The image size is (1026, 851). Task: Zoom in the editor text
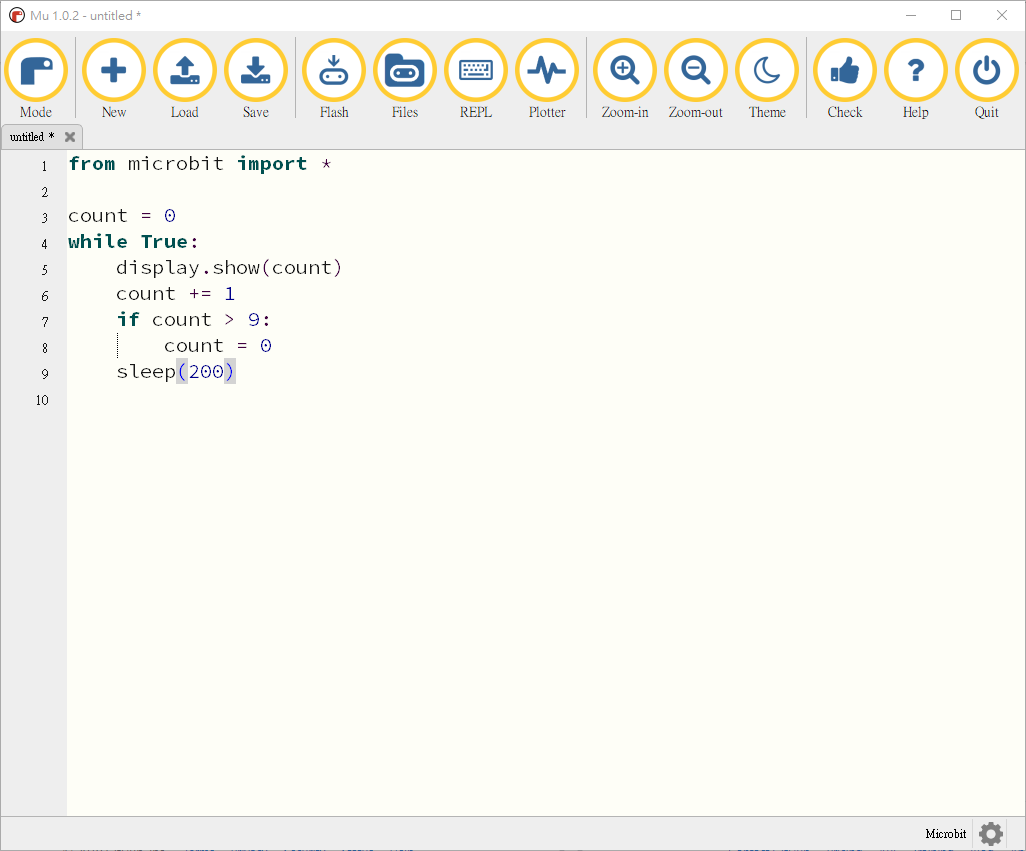pos(625,71)
